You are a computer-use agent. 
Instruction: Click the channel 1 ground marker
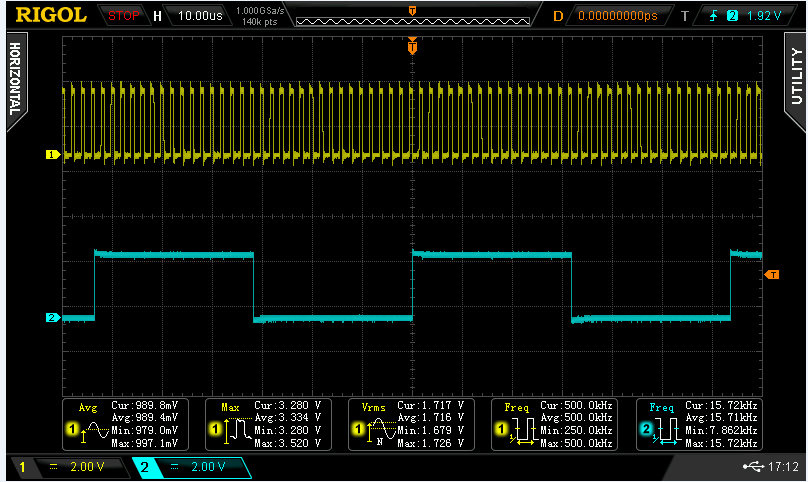click(x=53, y=154)
